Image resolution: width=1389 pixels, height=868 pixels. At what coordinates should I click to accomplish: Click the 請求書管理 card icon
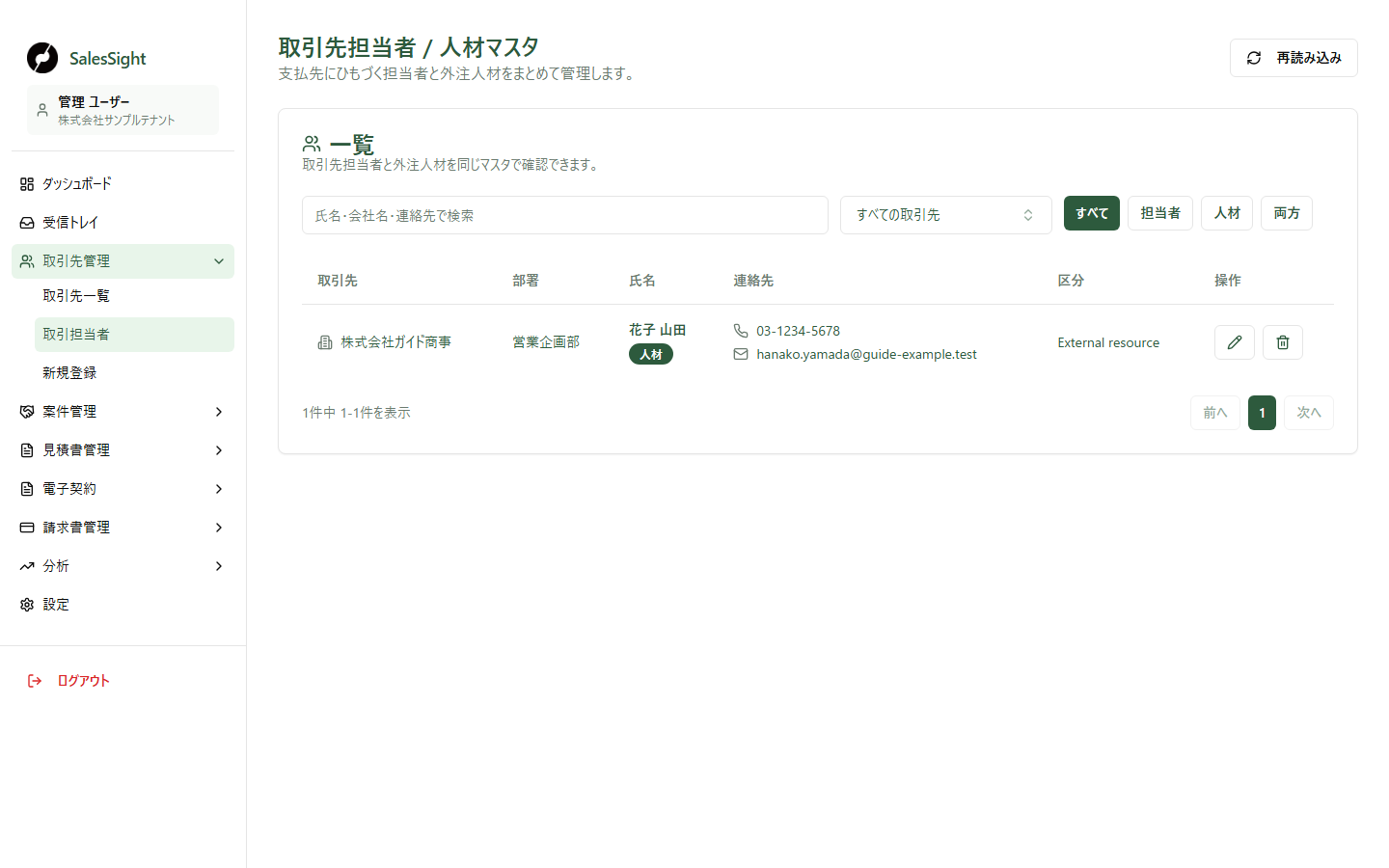click(27, 528)
